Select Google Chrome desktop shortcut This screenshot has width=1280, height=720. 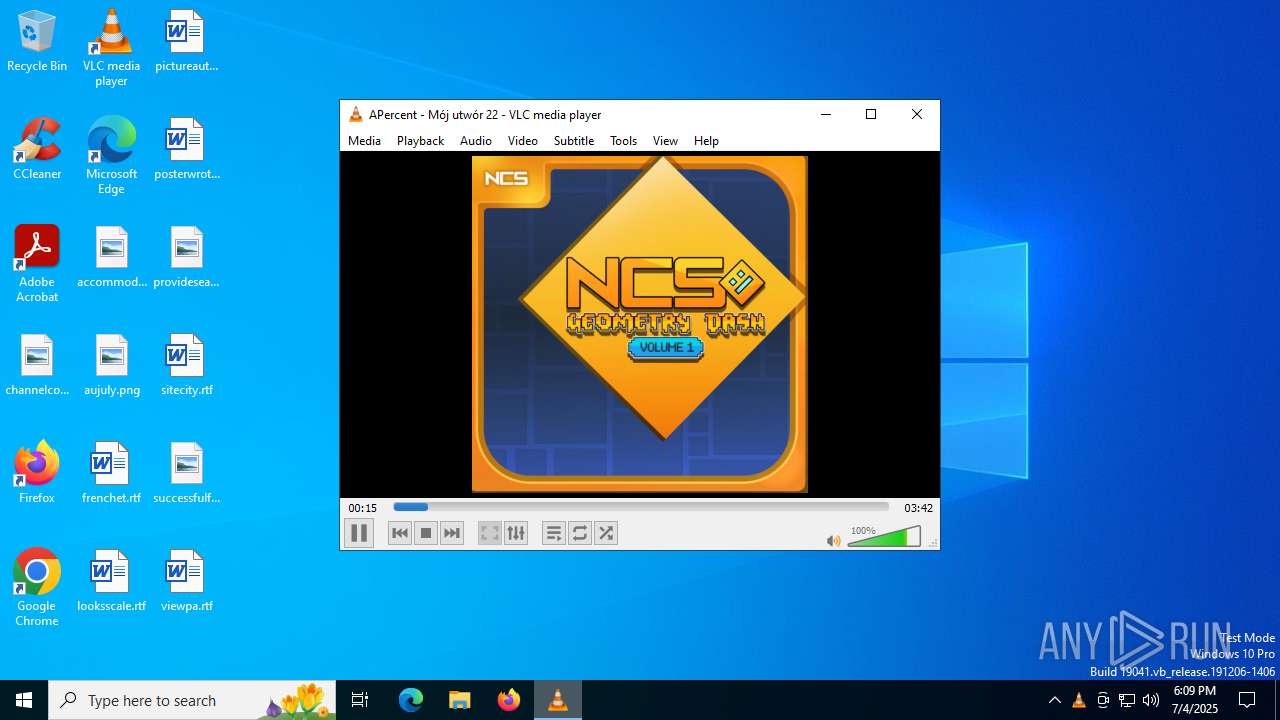(37, 588)
